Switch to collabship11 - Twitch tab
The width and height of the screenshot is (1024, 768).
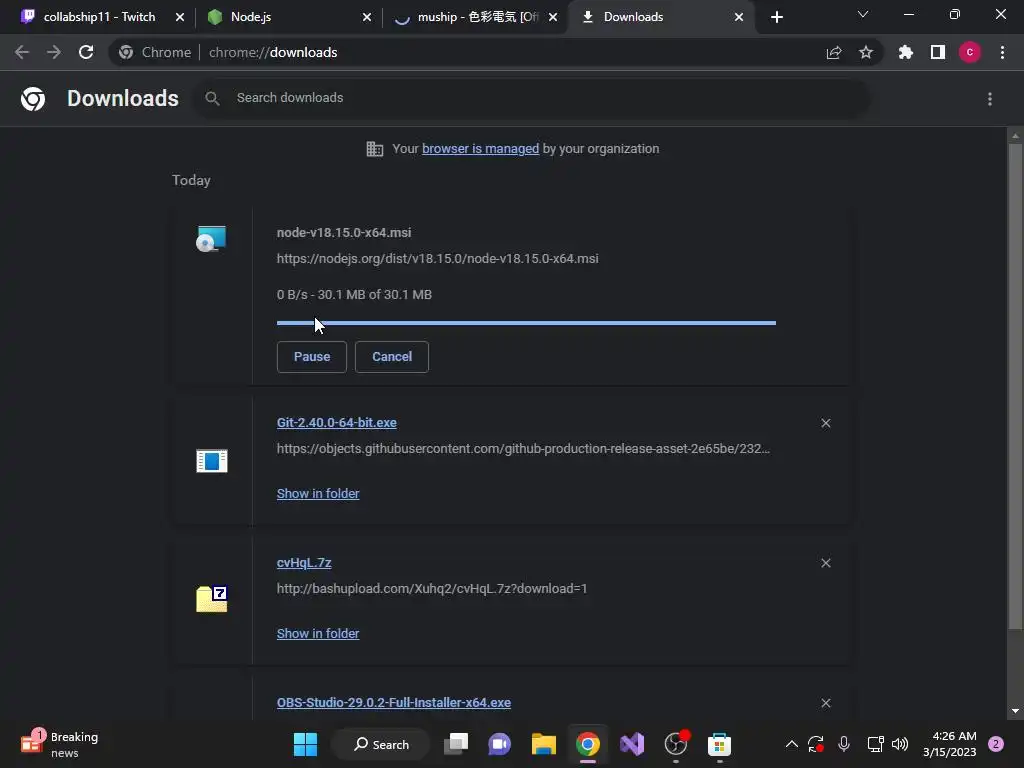coord(99,17)
